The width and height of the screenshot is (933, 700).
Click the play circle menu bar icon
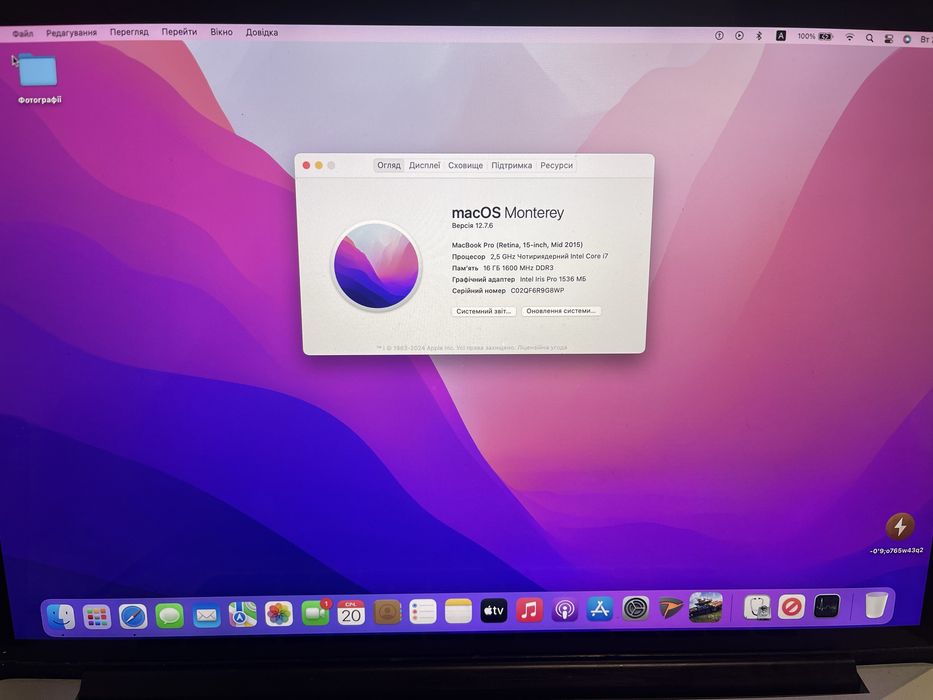(739, 36)
